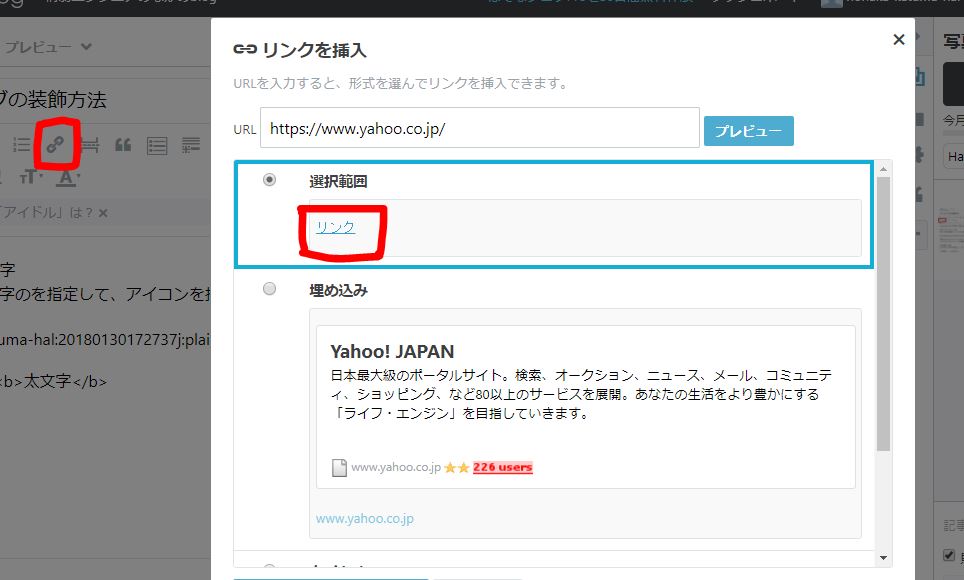
Task: Click the text size (T) formatting icon
Action: (x=27, y=178)
